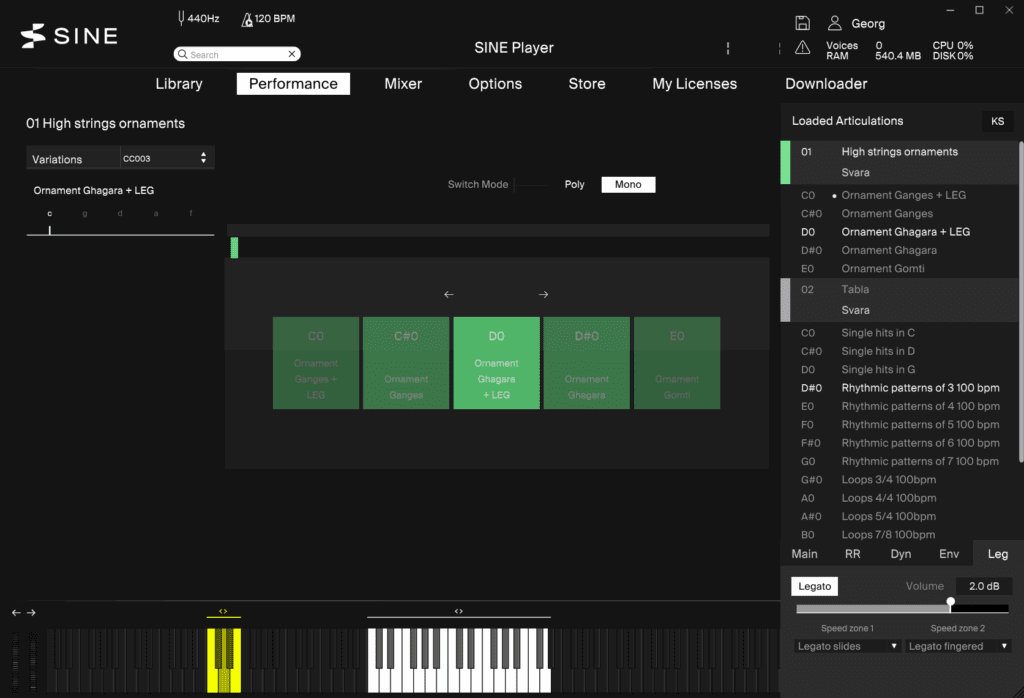The width and height of the screenshot is (1024, 698).
Task: Open the Georg user account icon
Action: [x=834, y=24]
